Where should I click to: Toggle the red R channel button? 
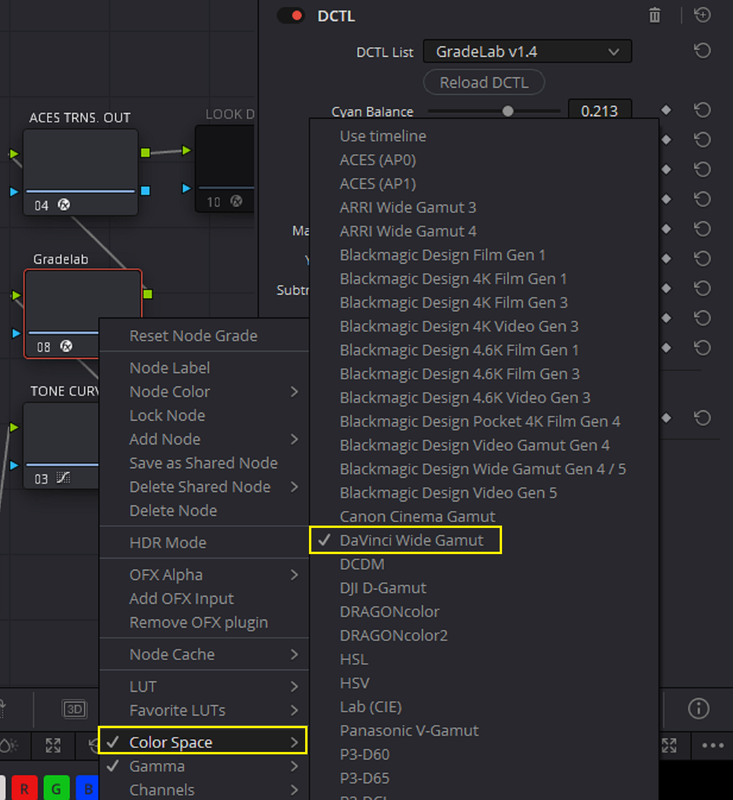coord(24,788)
